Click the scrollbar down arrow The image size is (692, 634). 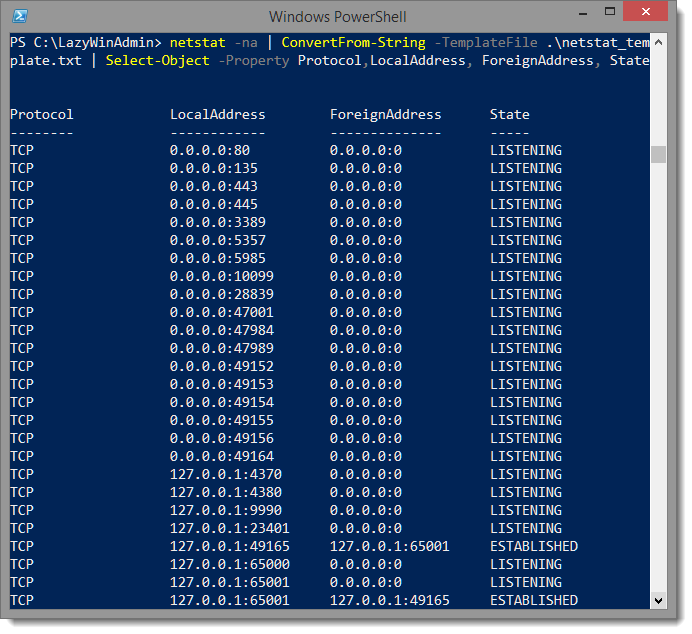(x=658, y=600)
